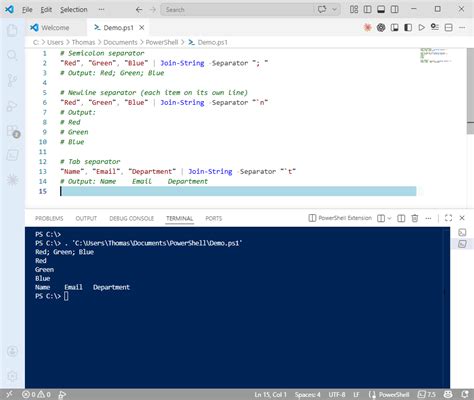Click the Thomas breadcrumb segment
This screenshot has height=400, width=474.
click(x=83, y=42)
